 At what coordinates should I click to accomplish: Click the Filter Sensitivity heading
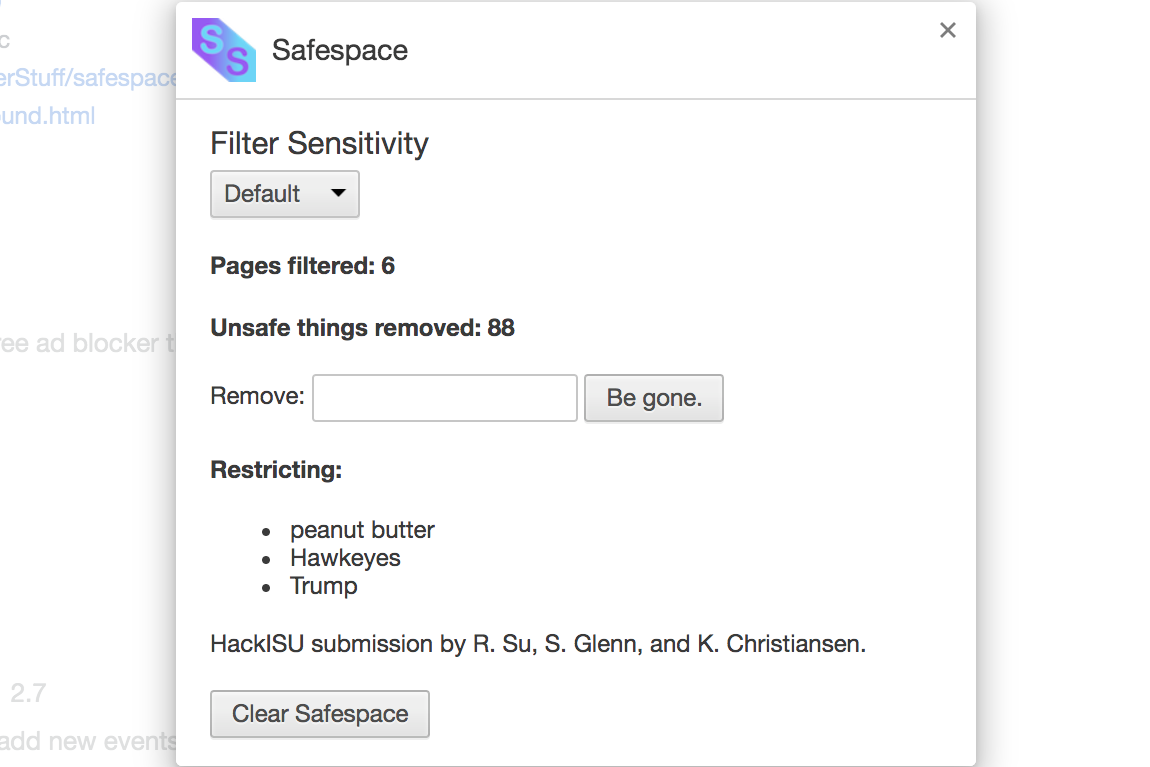[319, 144]
